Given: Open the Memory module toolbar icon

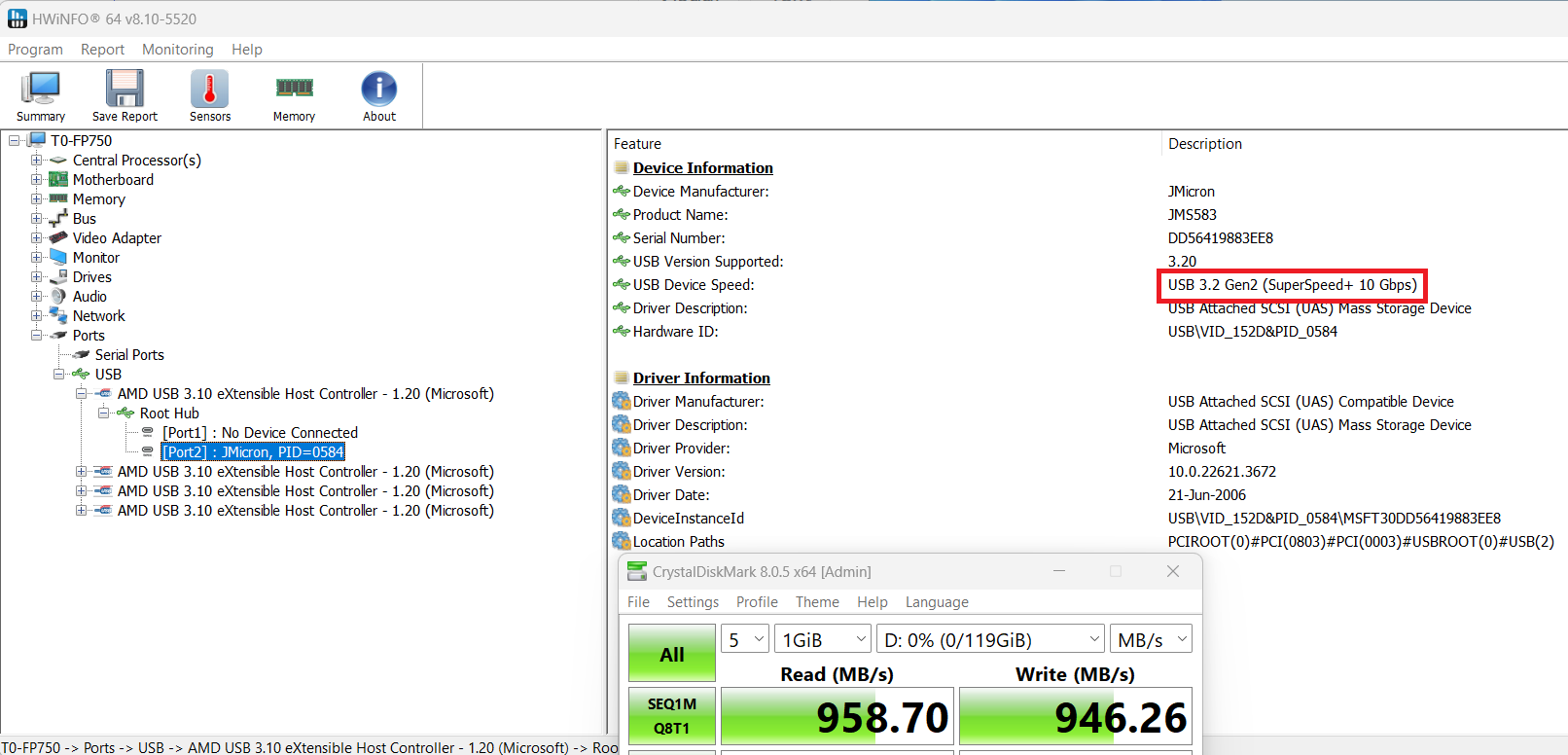Looking at the screenshot, I should pos(294,89).
